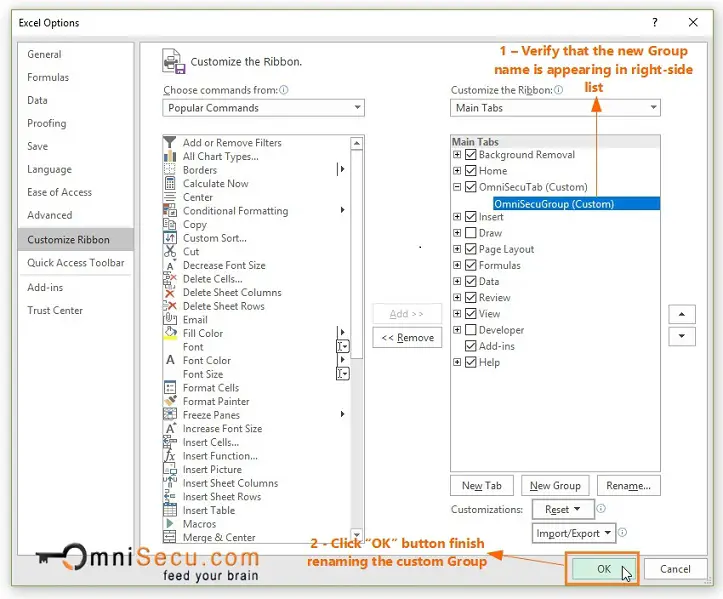
Task: Click the Custom Sort icon
Action: [x=170, y=238]
